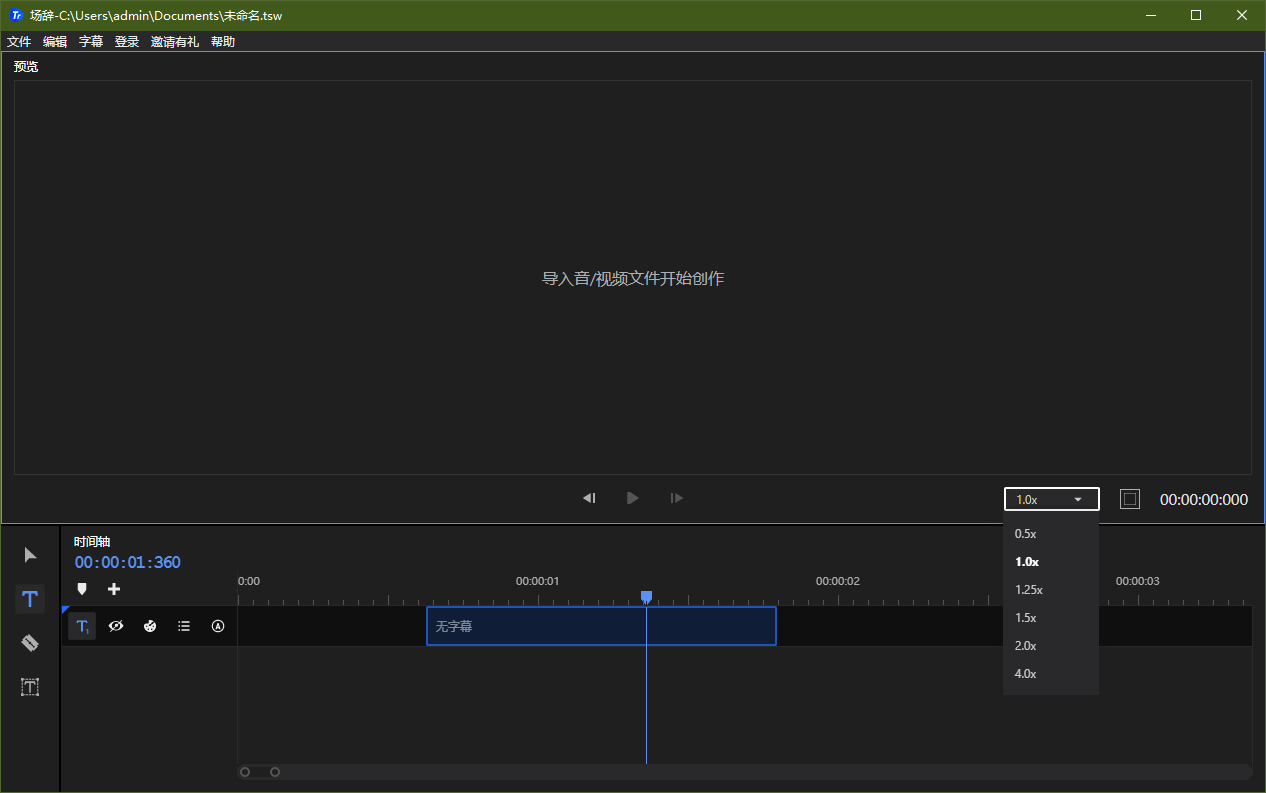Toggle the square icon beside playback speed

pyautogui.click(x=1129, y=498)
